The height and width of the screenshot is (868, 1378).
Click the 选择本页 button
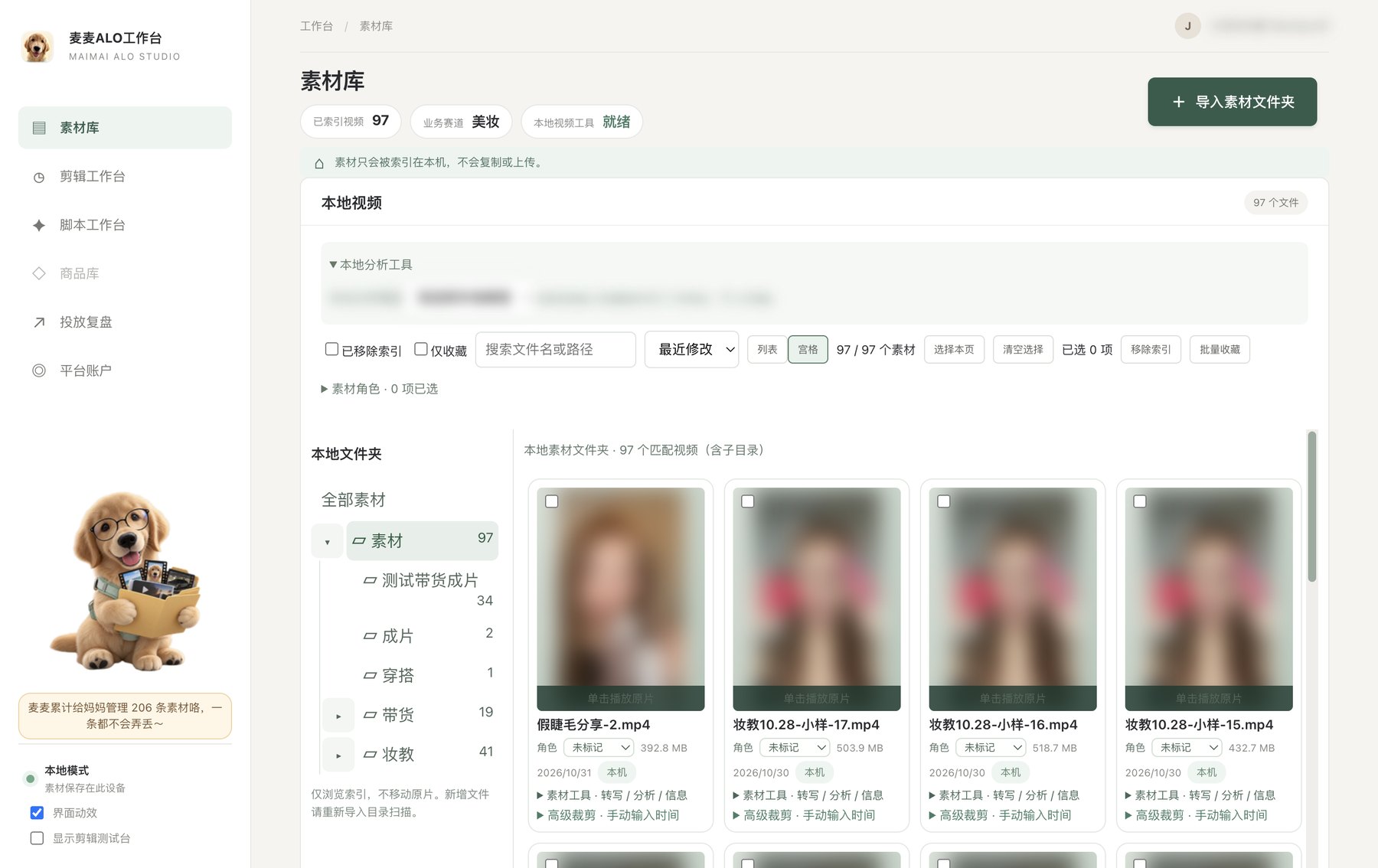click(x=954, y=350)
